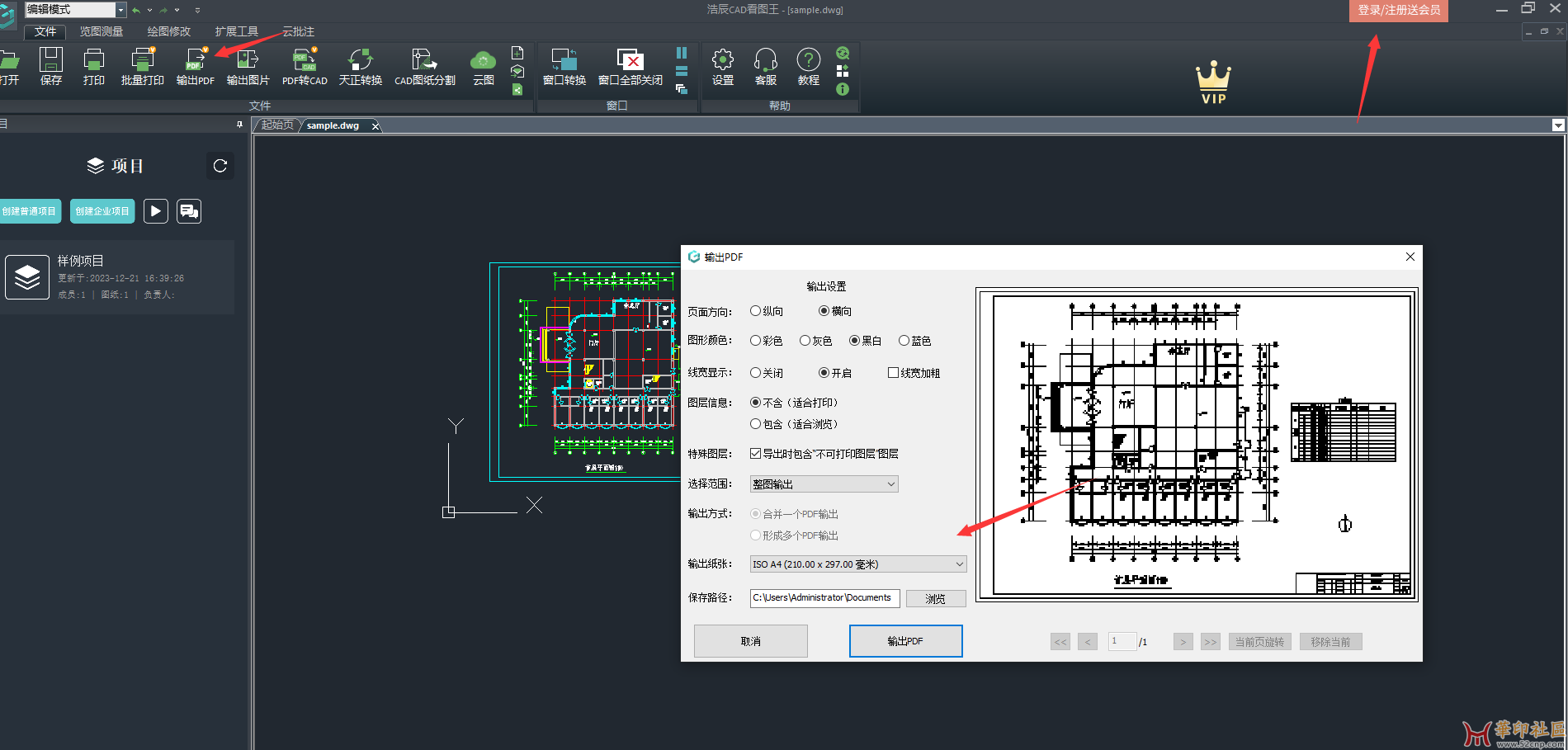Switch to the 文件 ribbon tab
Screen dimensions: 1568x750
point(45,31)
